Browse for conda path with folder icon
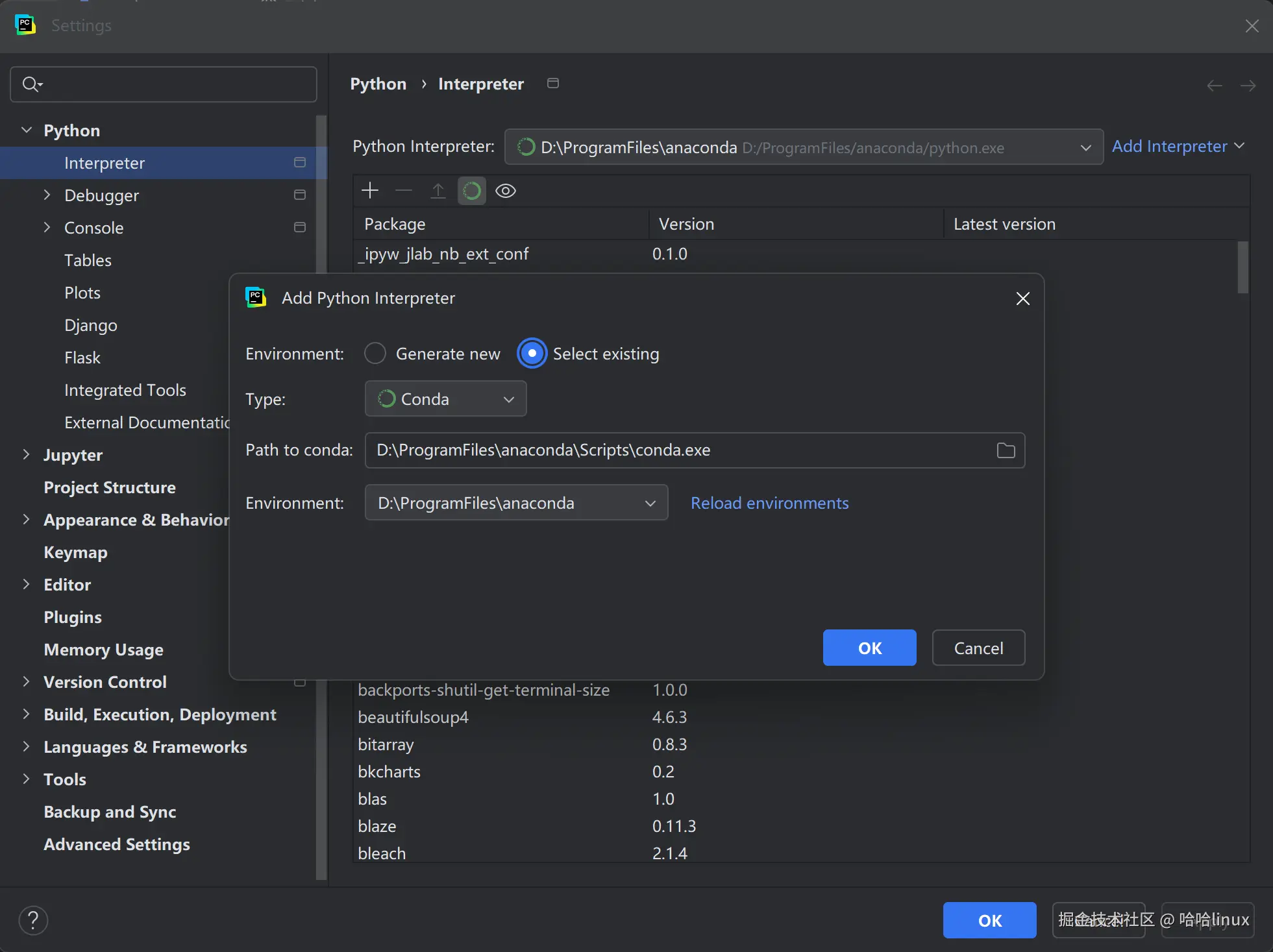This screenshot has width=1273, height=952. [1006, 450]
